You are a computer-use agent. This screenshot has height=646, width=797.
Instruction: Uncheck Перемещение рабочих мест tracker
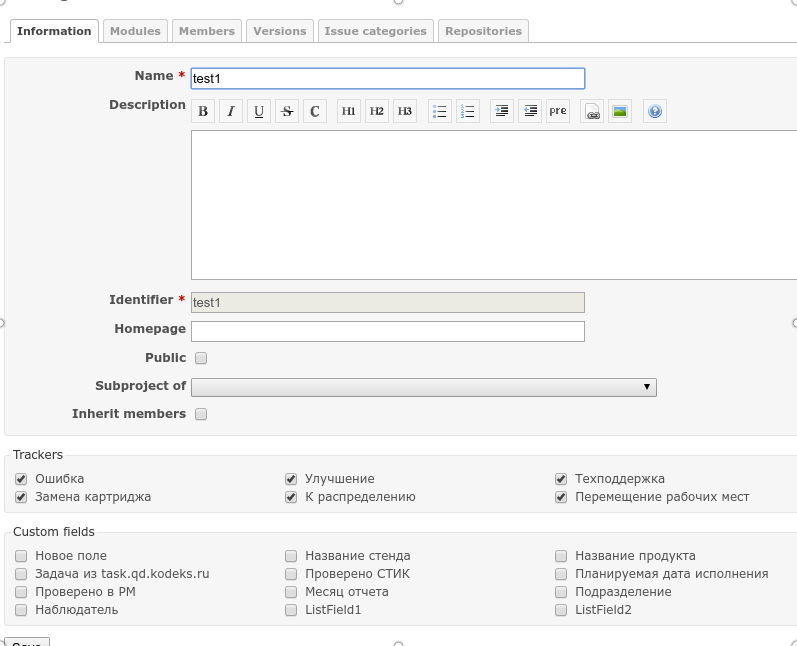(x=561, y=497)
